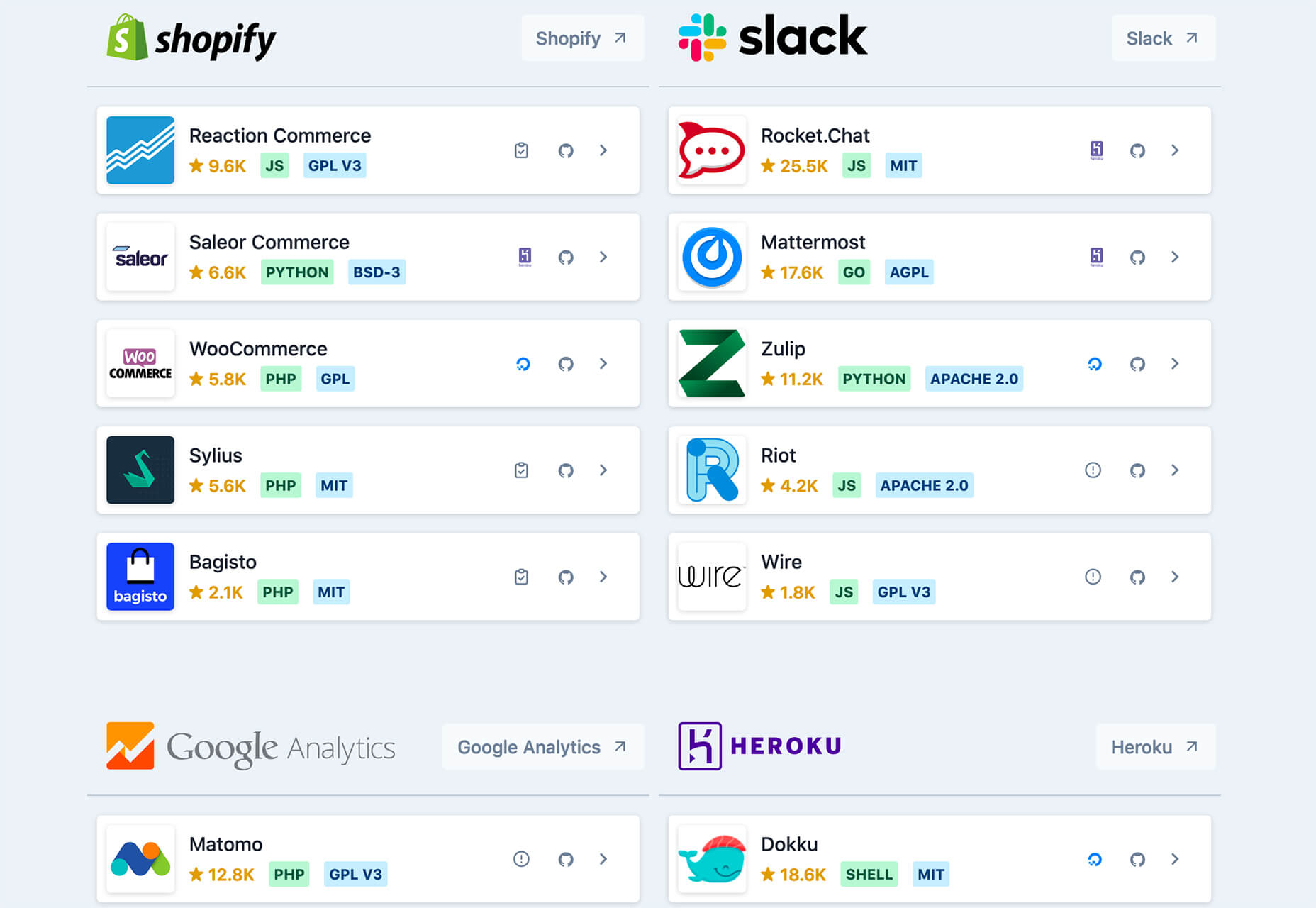Screen dimensions: 1316x908
Task: Expand Reaction Commerce row chevron
Action: (603, 150)
